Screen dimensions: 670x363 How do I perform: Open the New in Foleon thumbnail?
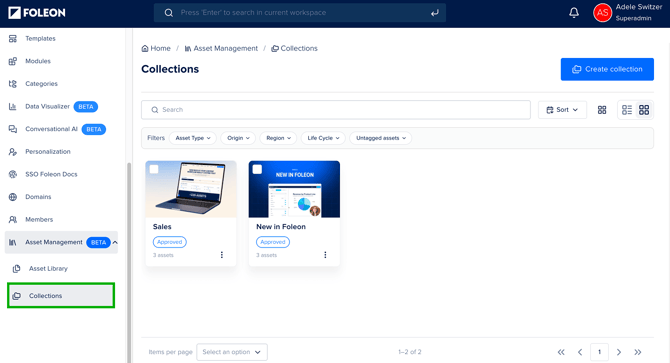point(294,189)
